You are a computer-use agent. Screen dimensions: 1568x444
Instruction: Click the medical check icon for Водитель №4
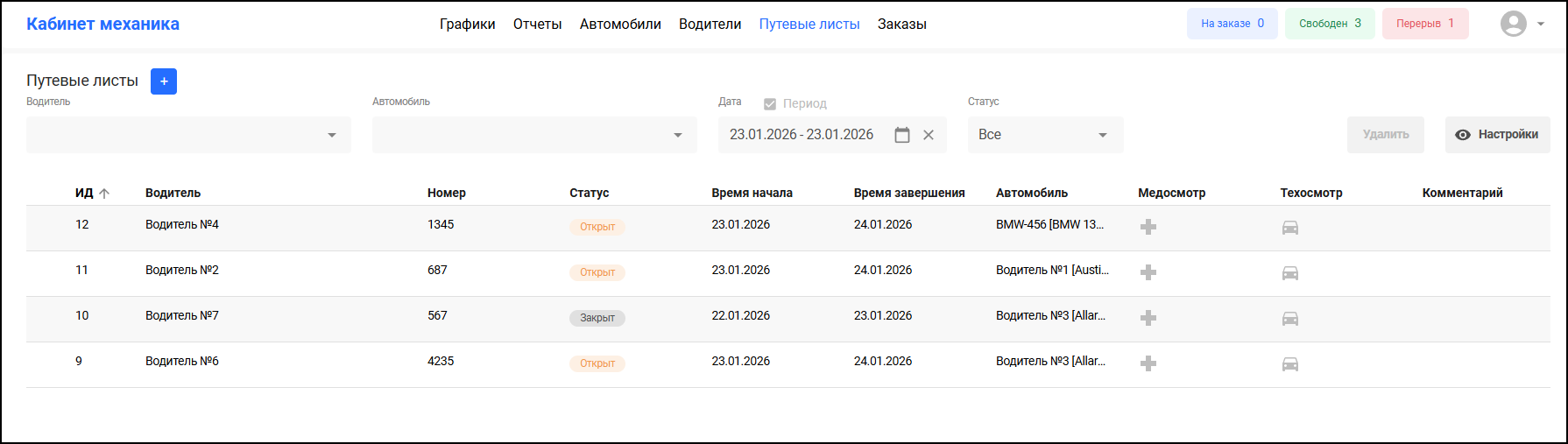[1148, 227]
